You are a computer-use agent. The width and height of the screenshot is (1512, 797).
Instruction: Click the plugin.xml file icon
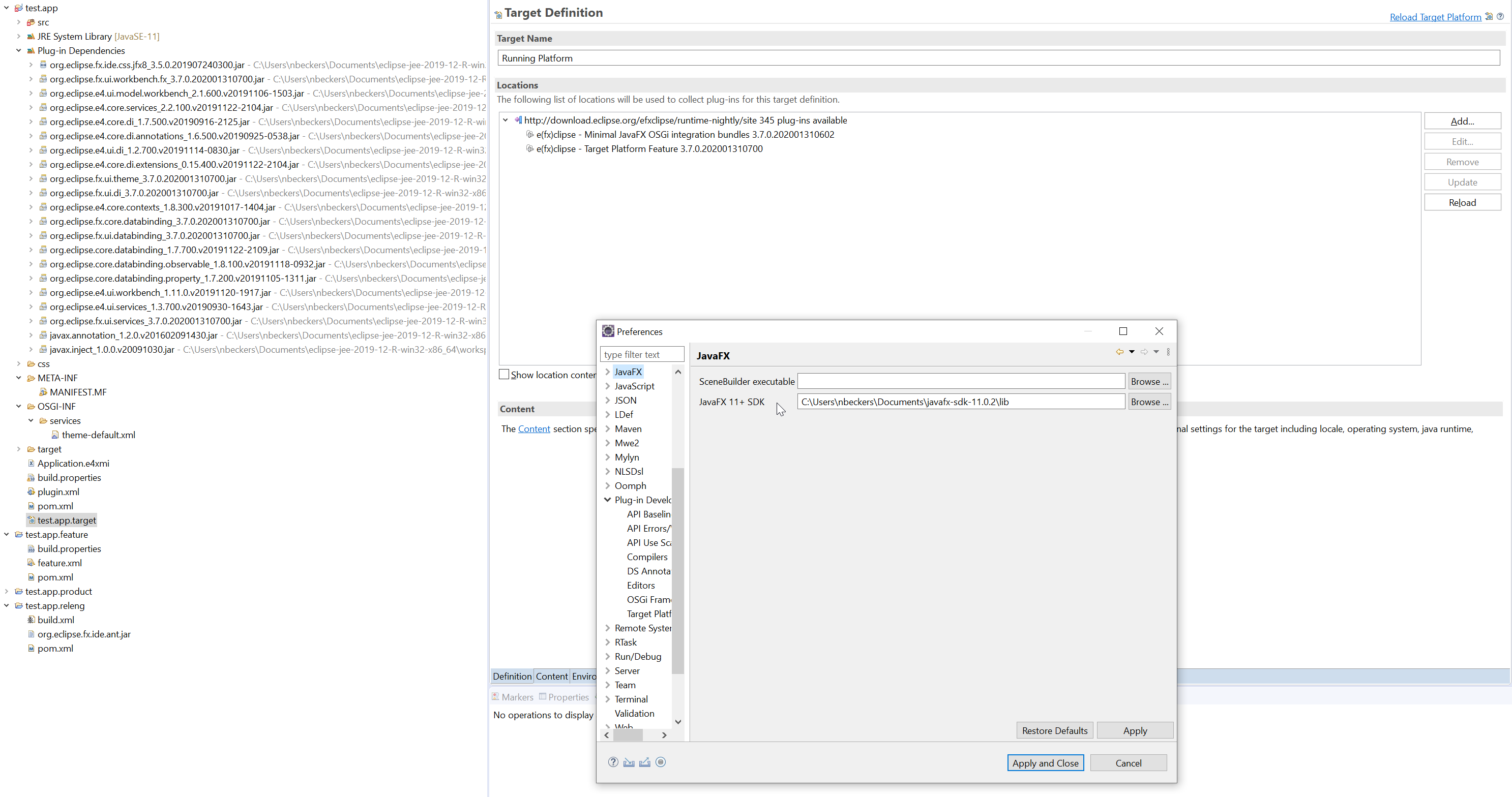[x=31, y=492]
